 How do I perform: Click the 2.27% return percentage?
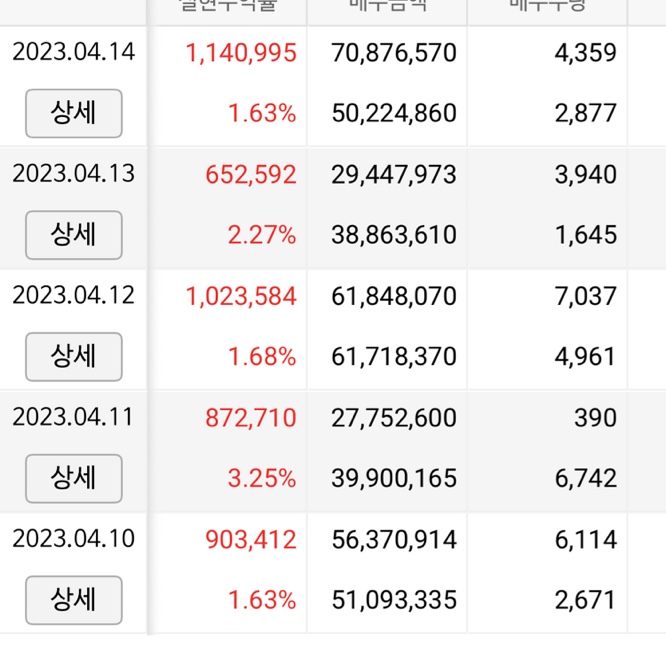tap(262, 236)
